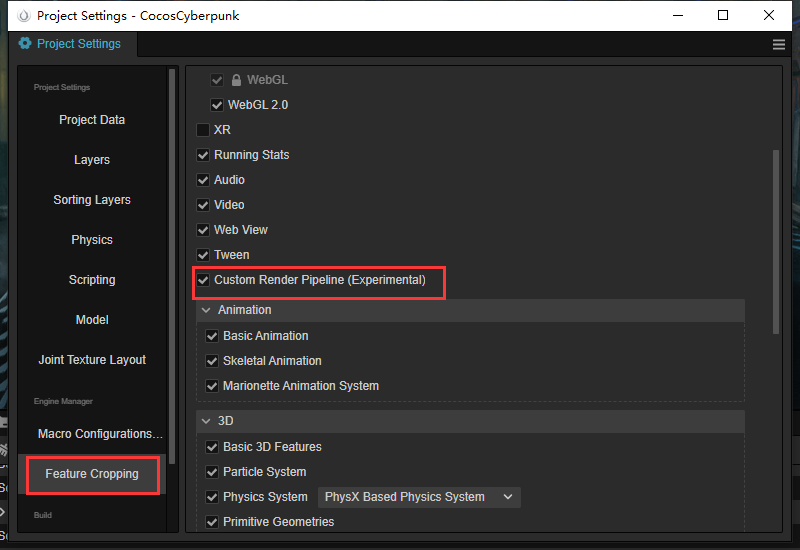The image size is (800, 550).
Task: Maximize the Project Settings window
Action: coord(723,15)
